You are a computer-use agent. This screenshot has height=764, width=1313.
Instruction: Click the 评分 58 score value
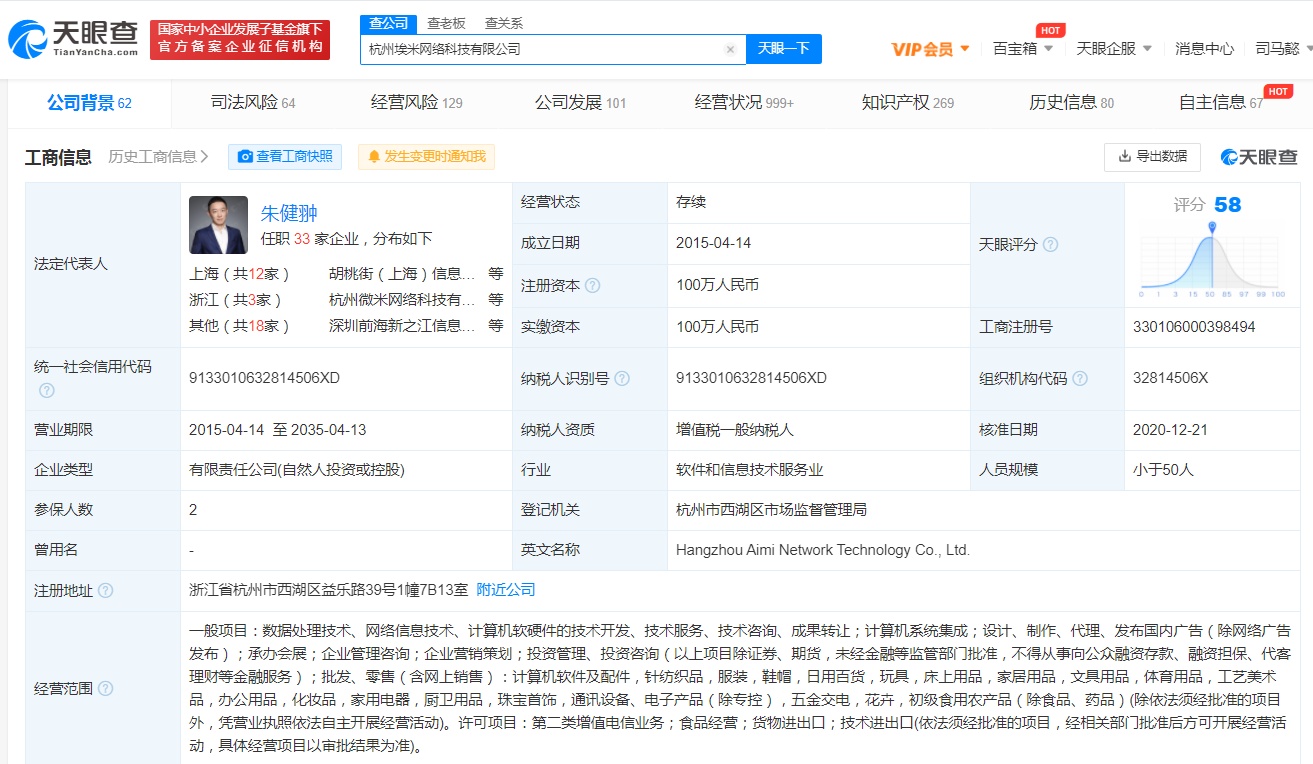point(1207,205)
